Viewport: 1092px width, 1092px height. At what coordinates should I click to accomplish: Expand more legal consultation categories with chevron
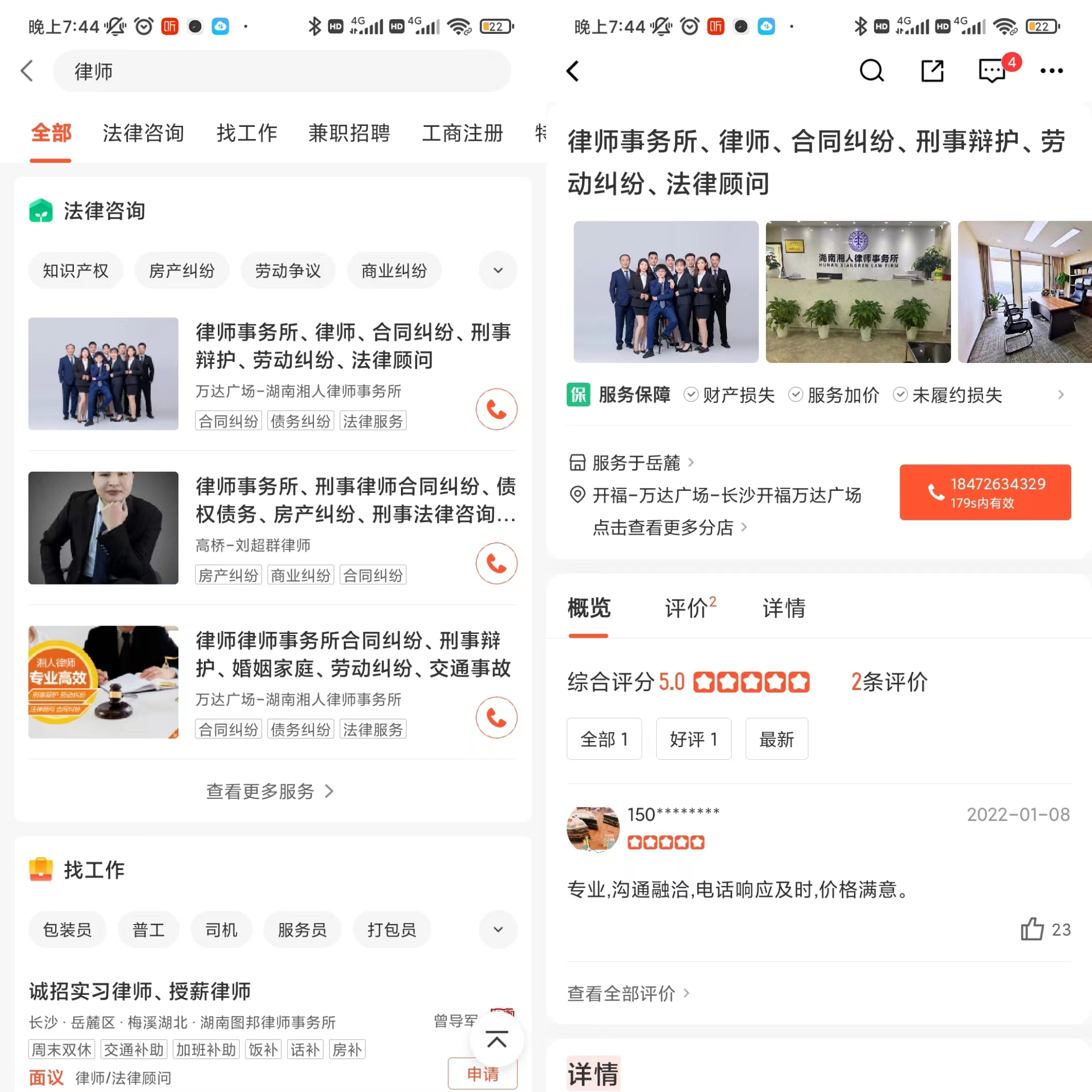point(498,270)
